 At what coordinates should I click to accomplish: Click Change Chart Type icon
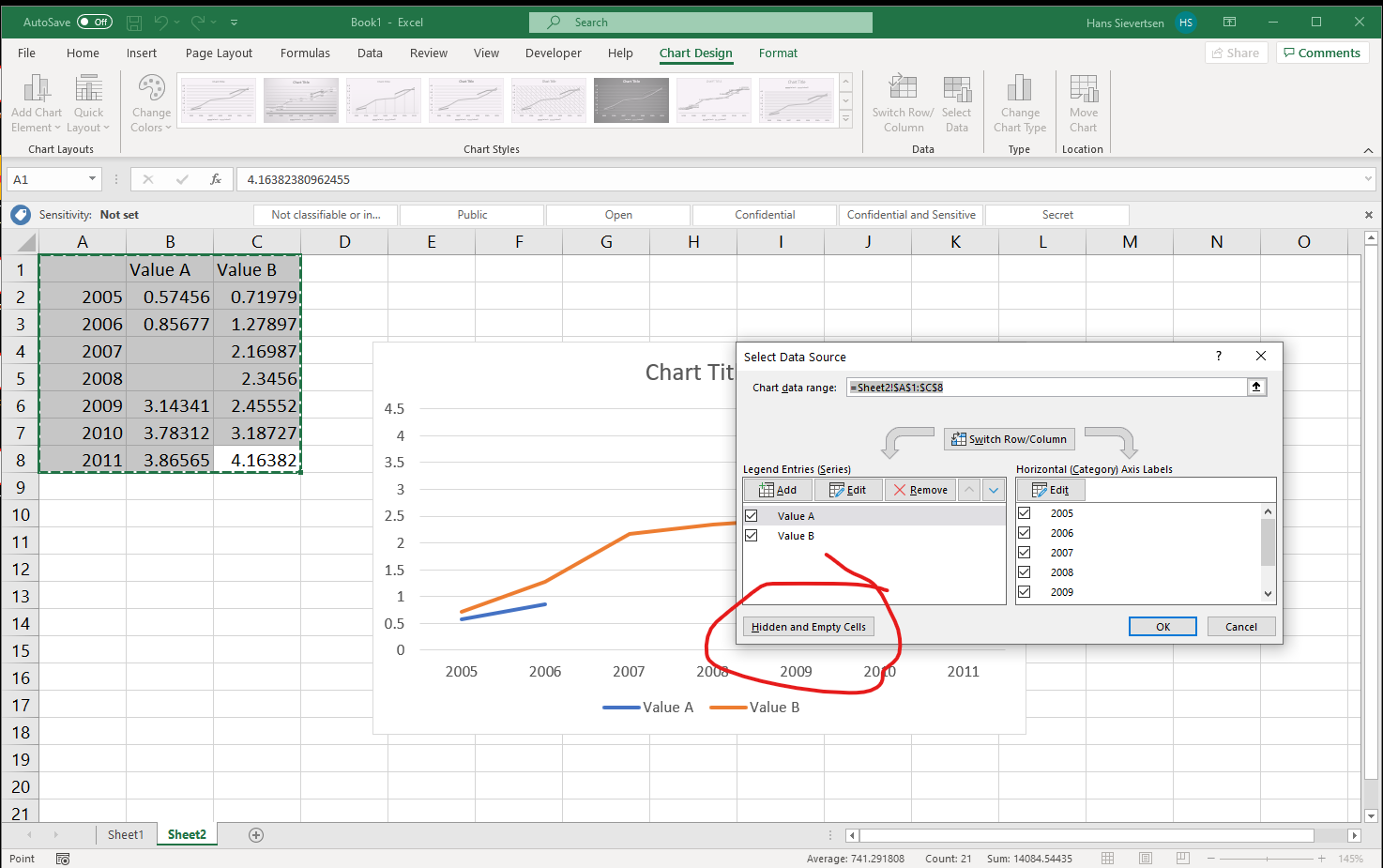tap(1020, 104)
